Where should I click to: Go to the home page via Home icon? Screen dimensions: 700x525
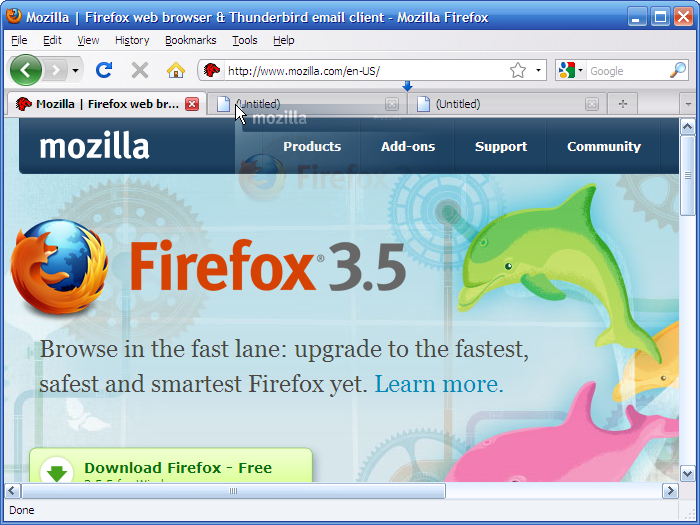(x=176, y=70)
